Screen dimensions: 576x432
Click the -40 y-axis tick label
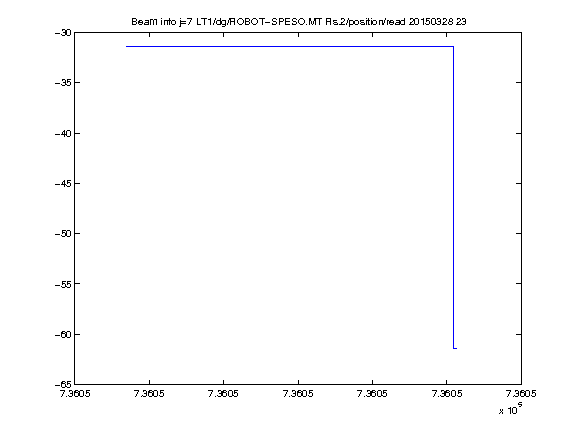click(x=63, y=133)
